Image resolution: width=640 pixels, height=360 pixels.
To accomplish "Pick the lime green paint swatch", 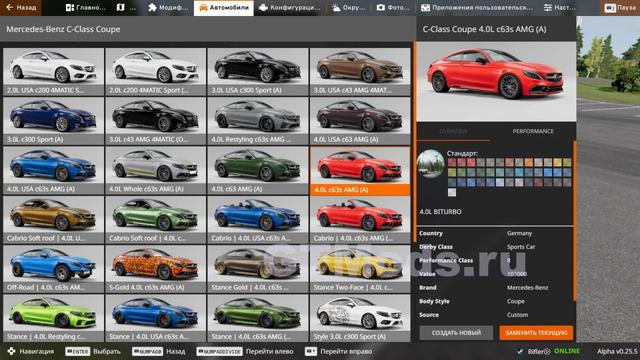I will (x=452, y=173).
